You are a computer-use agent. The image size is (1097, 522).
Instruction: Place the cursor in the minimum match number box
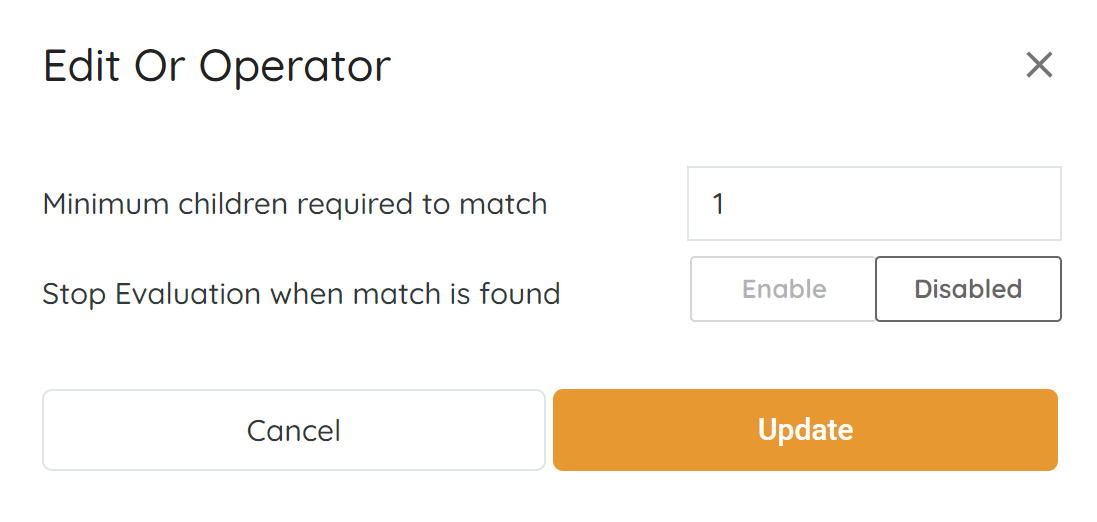pyautogui.click(x=873, y=204)
